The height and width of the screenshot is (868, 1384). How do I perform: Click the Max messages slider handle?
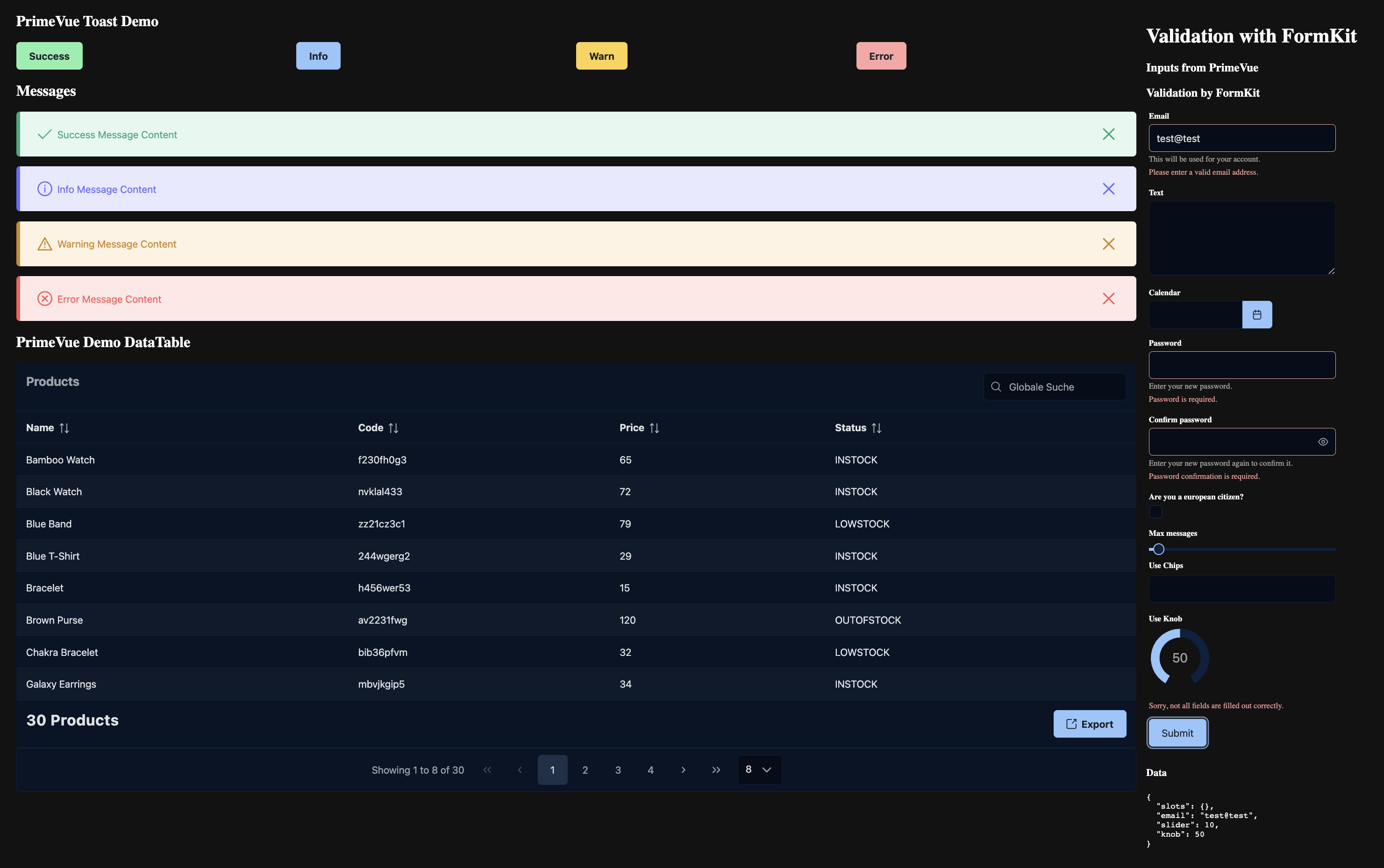click(x=1158, y=549)
